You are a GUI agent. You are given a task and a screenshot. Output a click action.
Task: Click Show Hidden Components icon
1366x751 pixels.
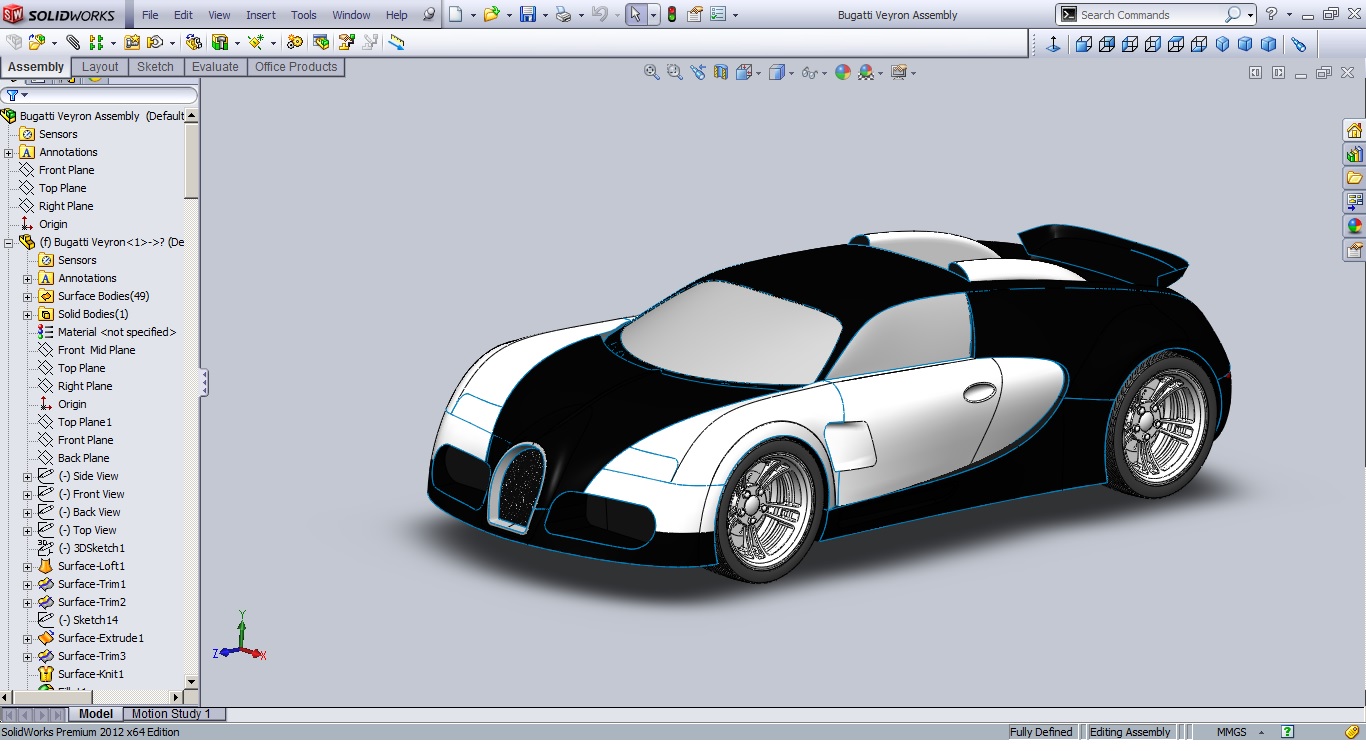194,43
